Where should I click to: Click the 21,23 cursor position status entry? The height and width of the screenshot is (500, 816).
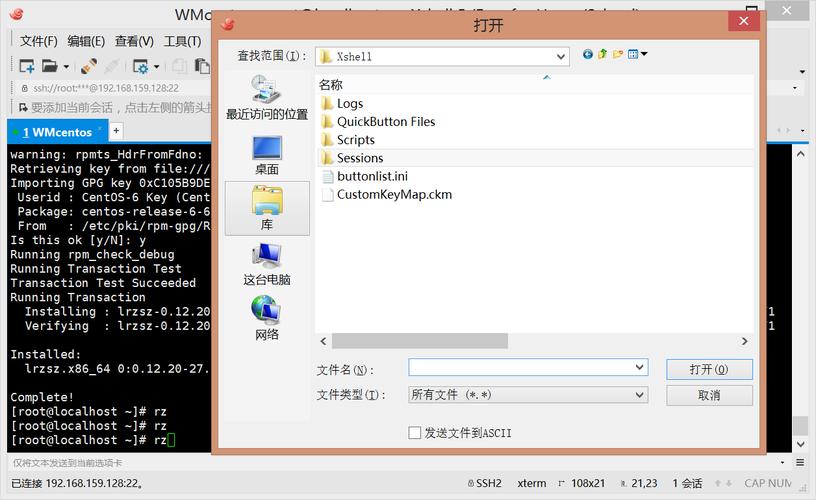639,483
